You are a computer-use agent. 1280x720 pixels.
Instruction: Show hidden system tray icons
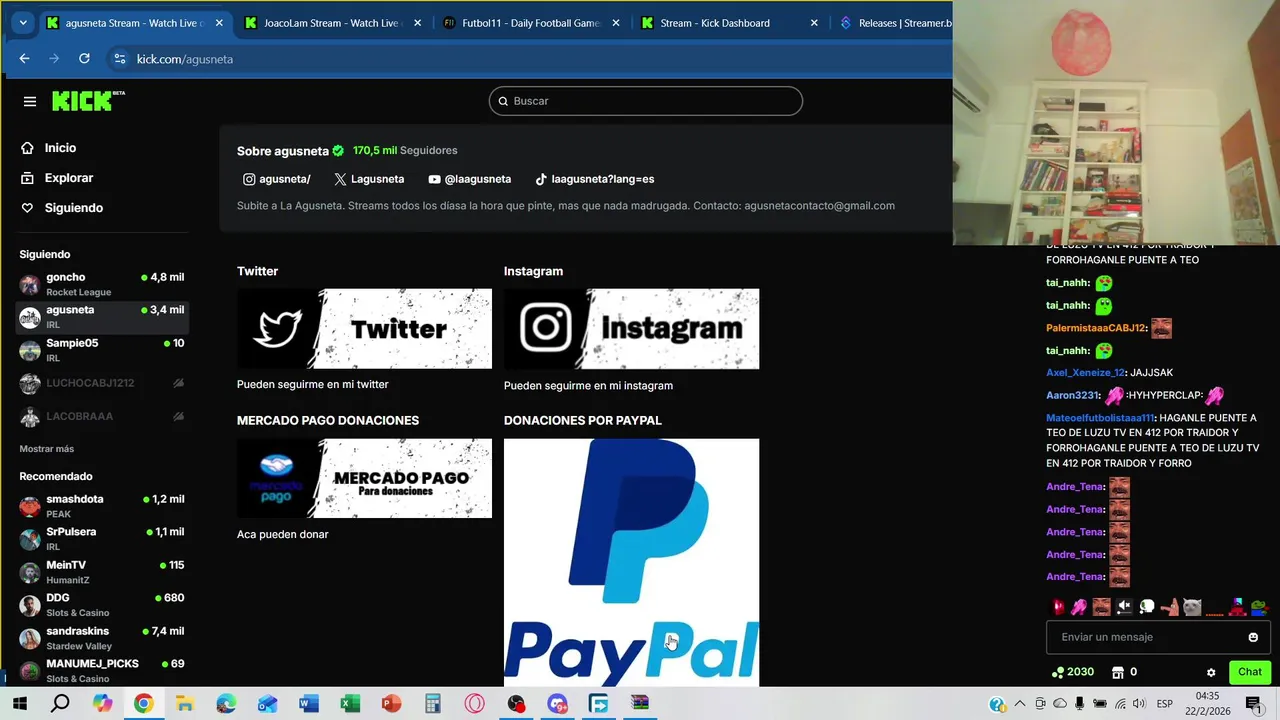(x=1020, y=704)
